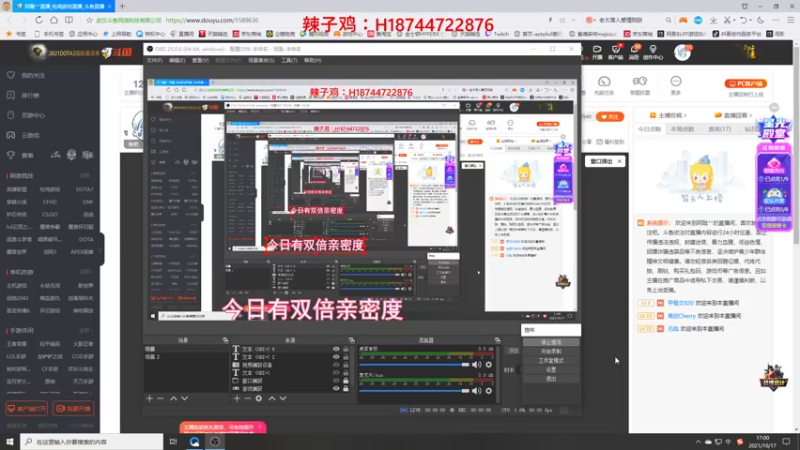Expand 主播投稿 chevron

685,115
